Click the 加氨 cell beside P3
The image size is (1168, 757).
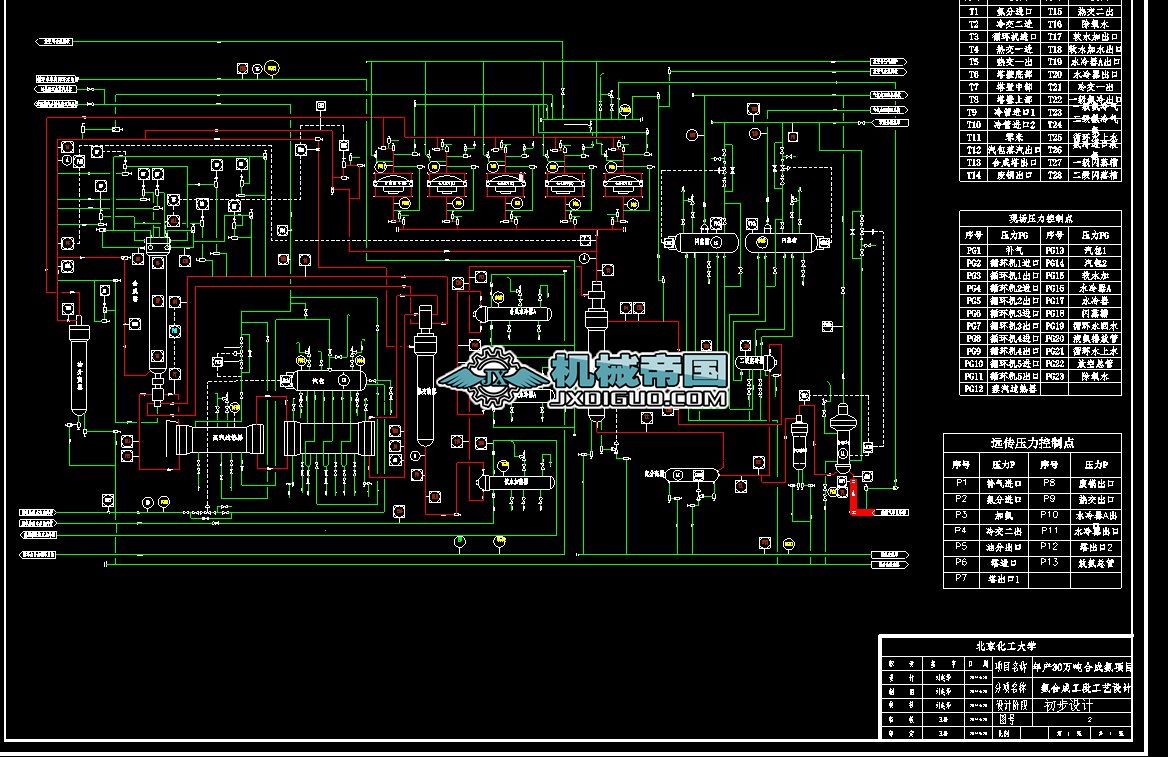tap(1003, 516)
